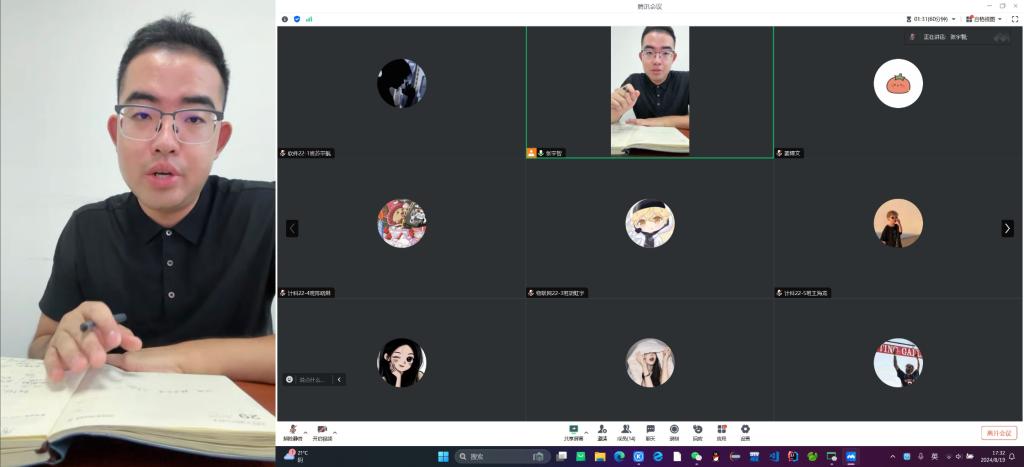Viewport: 1024px width, 467px height.
Task: Open the Apps icon in toolbar
Action: pos(721,431)
